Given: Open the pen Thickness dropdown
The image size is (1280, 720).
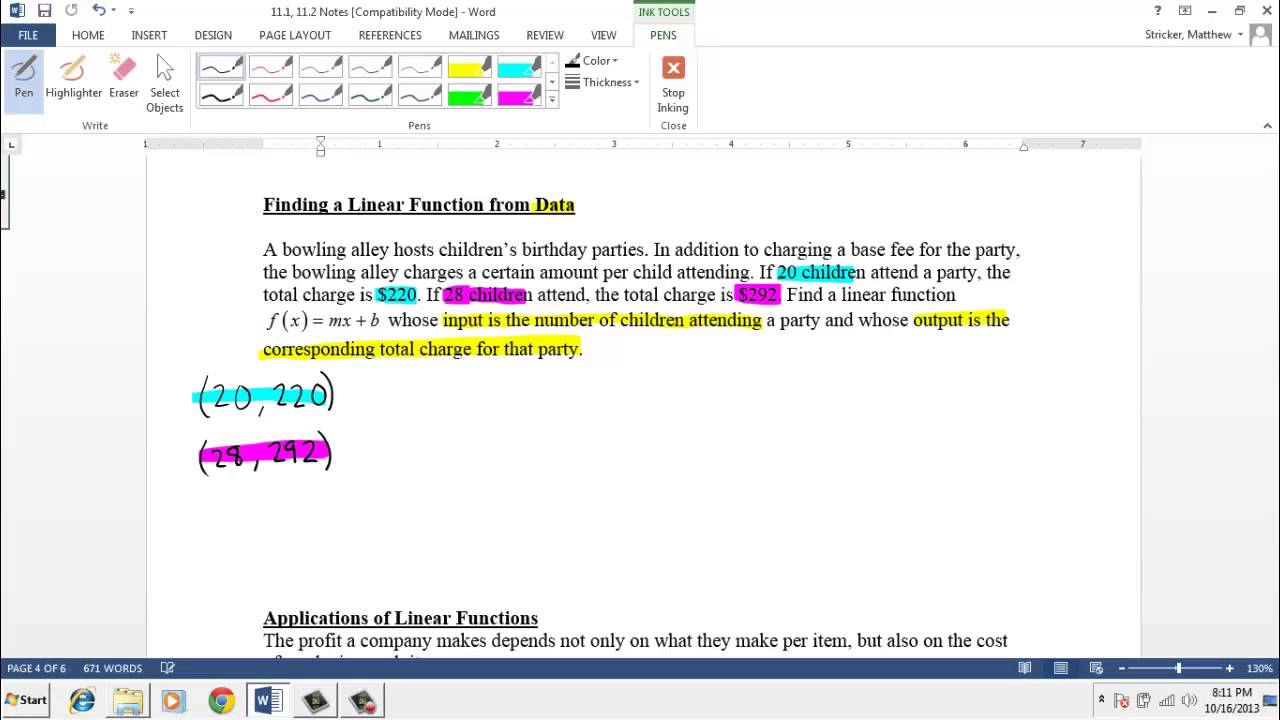Looking at the screenshot, I should [x=602, y=82].
